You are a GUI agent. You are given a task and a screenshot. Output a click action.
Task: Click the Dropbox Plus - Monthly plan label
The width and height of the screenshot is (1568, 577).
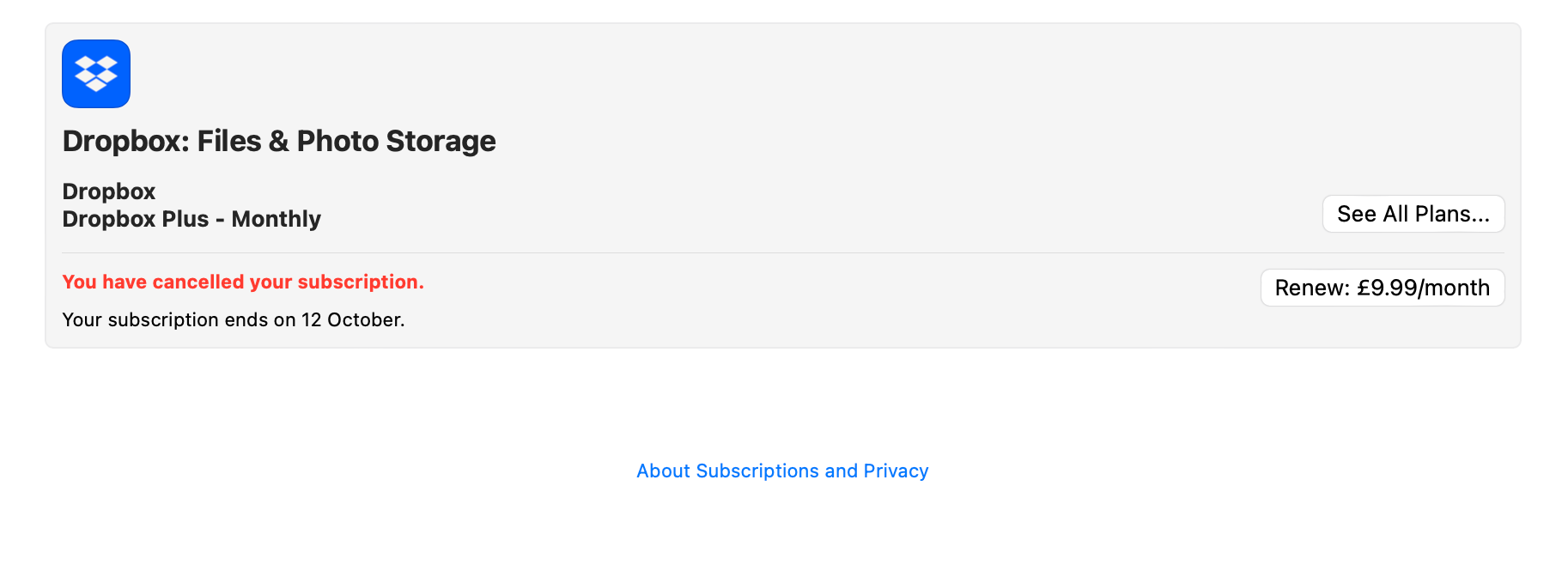191,219
